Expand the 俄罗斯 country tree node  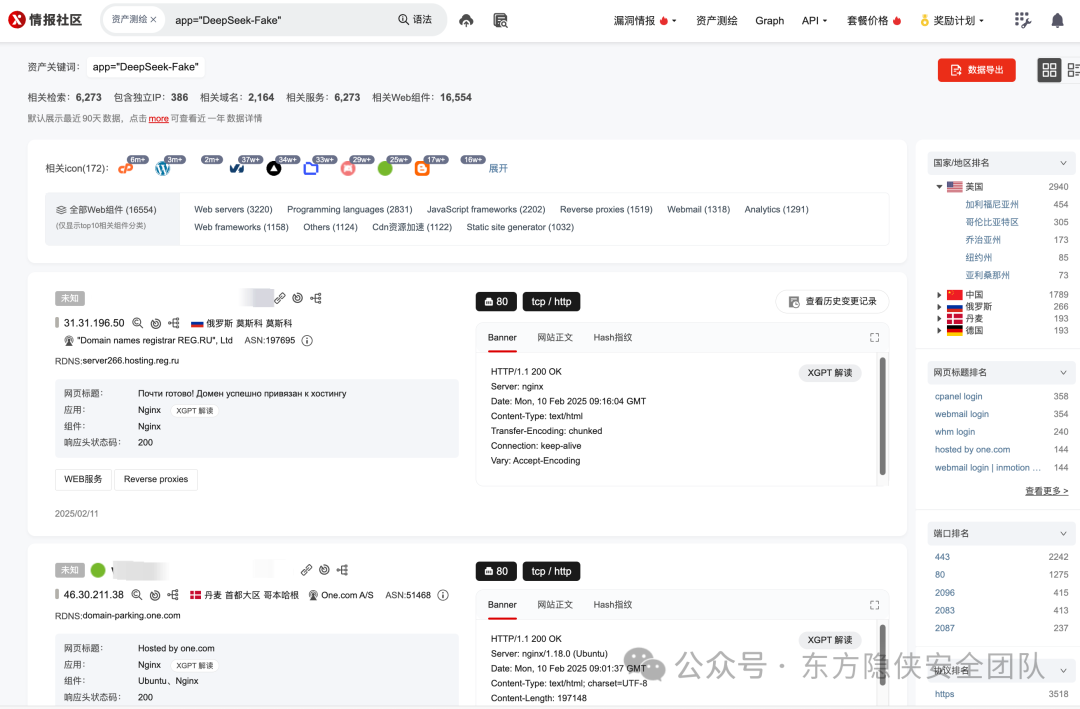point(939,307)
